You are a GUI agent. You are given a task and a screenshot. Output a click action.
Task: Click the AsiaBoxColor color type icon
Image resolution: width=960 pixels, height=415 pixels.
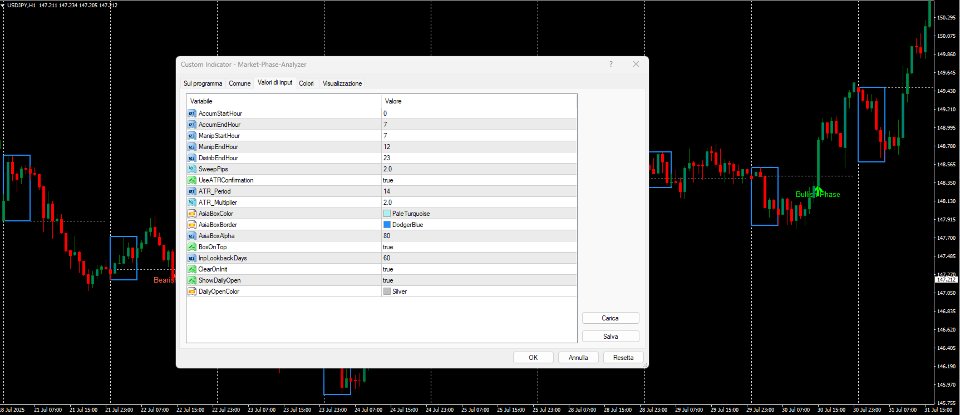pyautogui.click(x=192, y=214)
